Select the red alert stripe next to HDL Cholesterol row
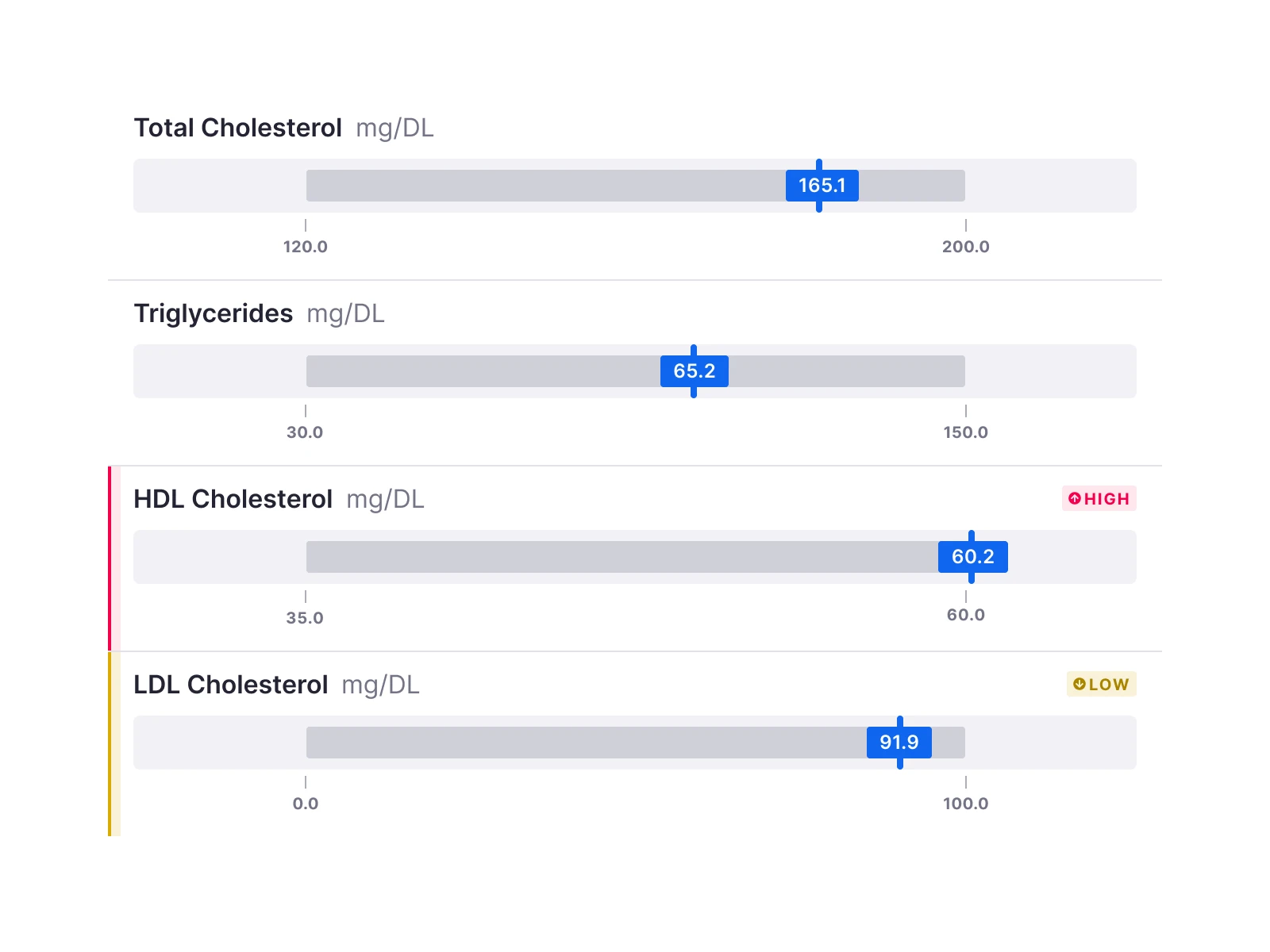Image resolution: width=1270 pixels, height=952 pixels. tap(111, 555)
